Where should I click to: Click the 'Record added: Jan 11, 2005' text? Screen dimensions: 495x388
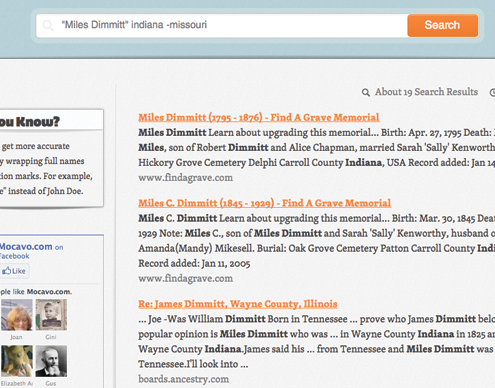[194, 263]
